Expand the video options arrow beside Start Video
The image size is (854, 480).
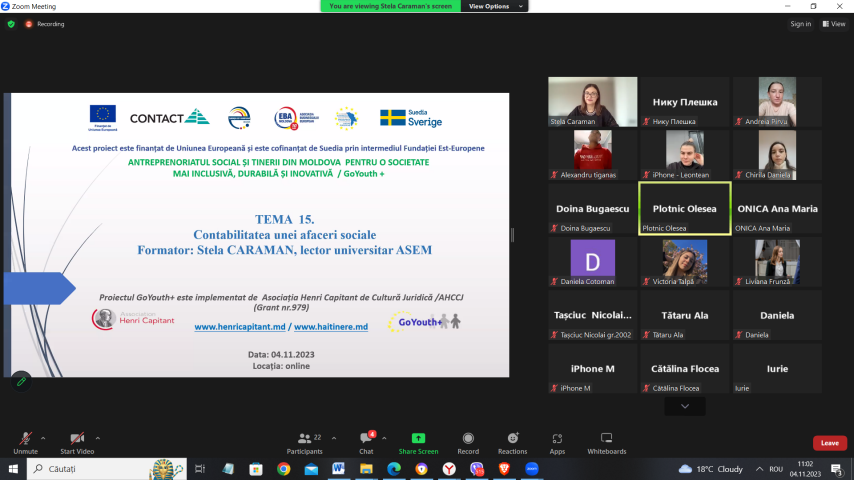[97, 438]
